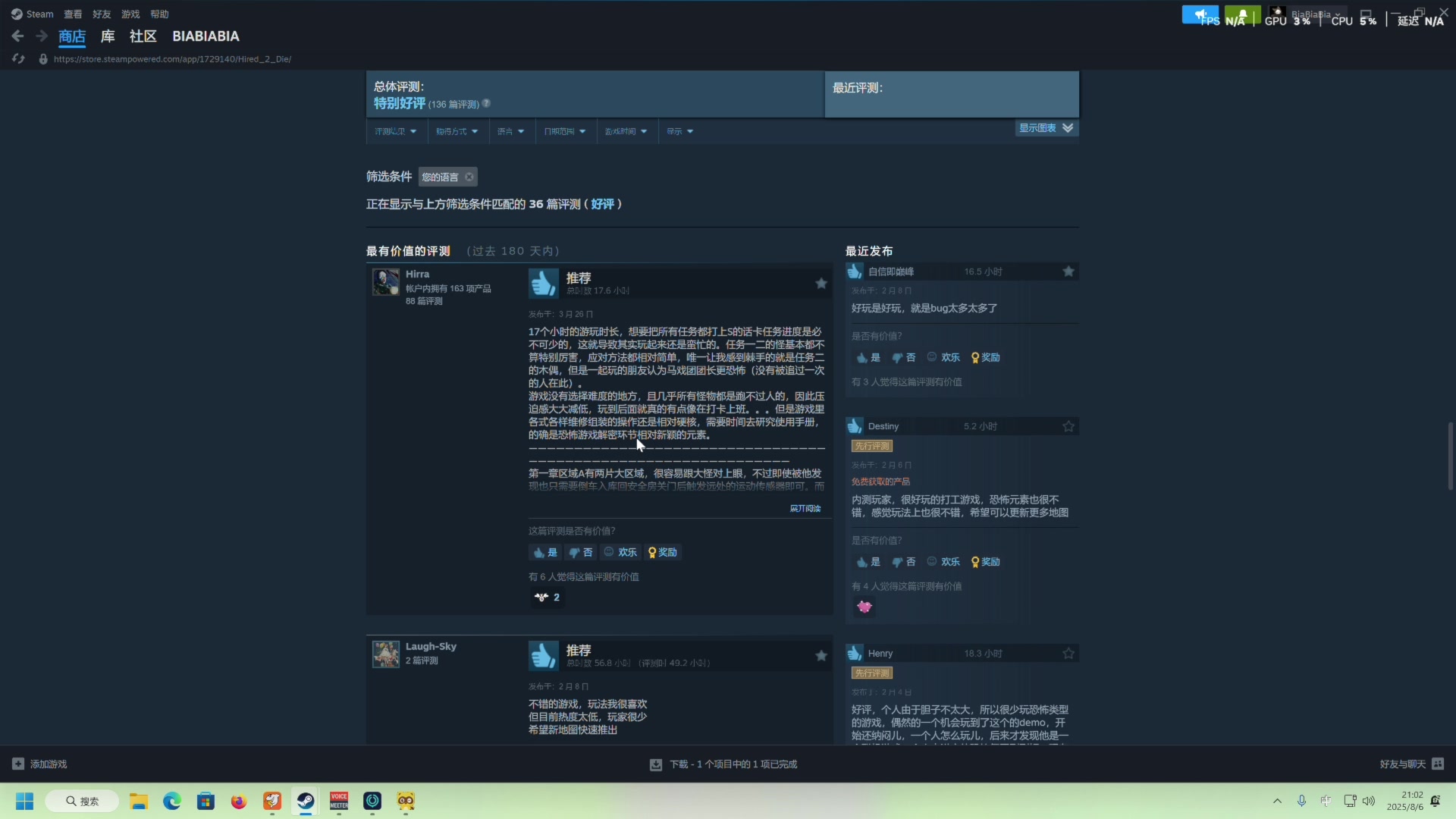
Task: Click the star on 自信即巅峰's recent review
Action: (x=1068, y=271)
